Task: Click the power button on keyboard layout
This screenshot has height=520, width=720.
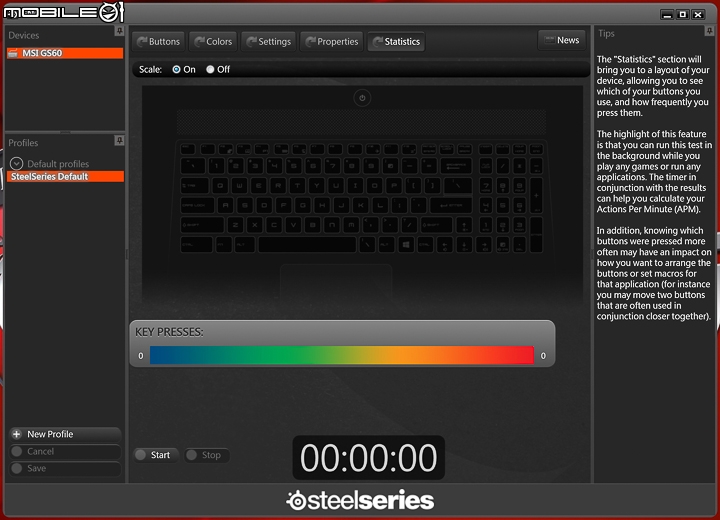Action: pos(362,98)
